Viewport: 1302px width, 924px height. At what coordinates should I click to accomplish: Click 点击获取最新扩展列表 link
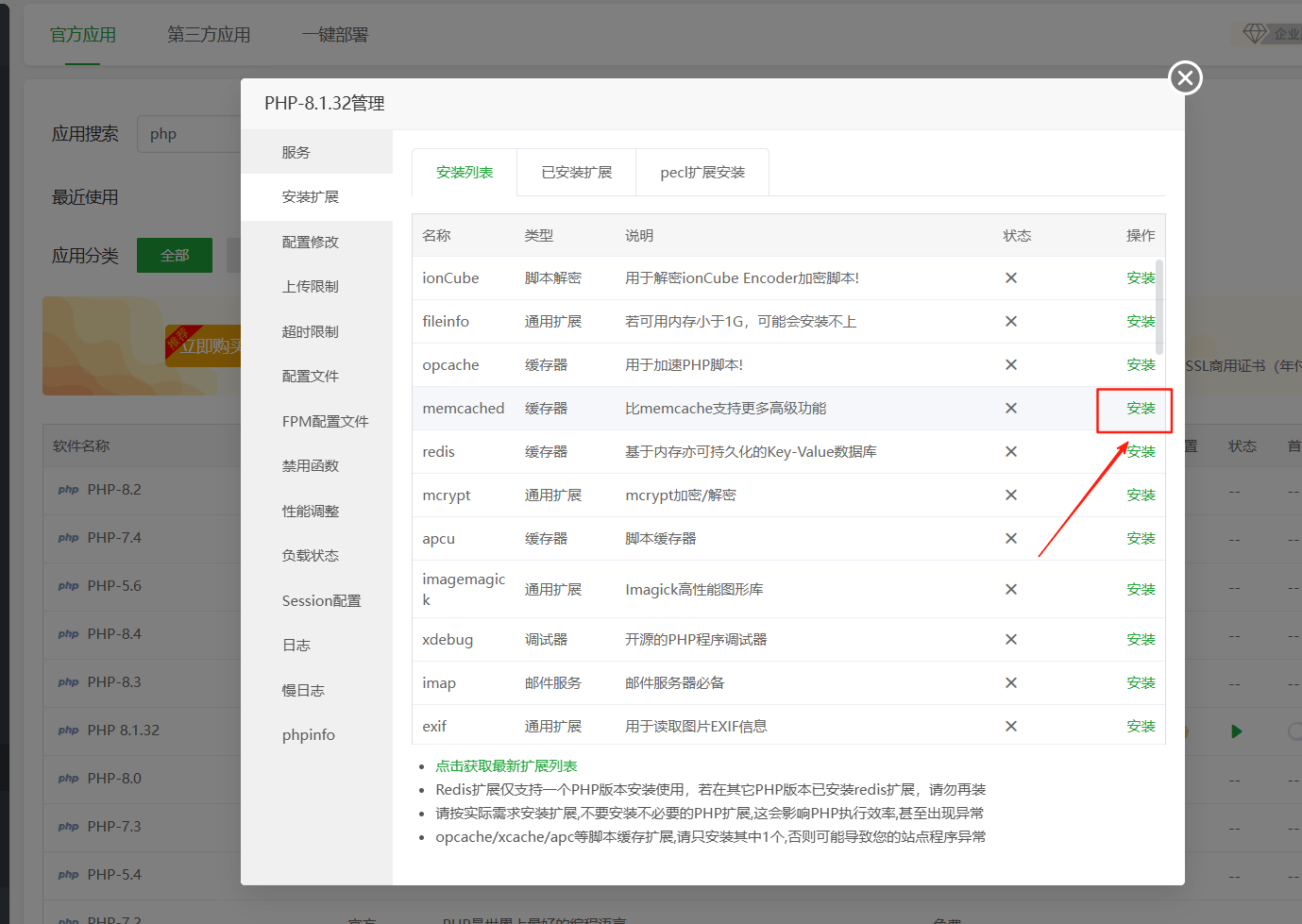tap(506, 765)
